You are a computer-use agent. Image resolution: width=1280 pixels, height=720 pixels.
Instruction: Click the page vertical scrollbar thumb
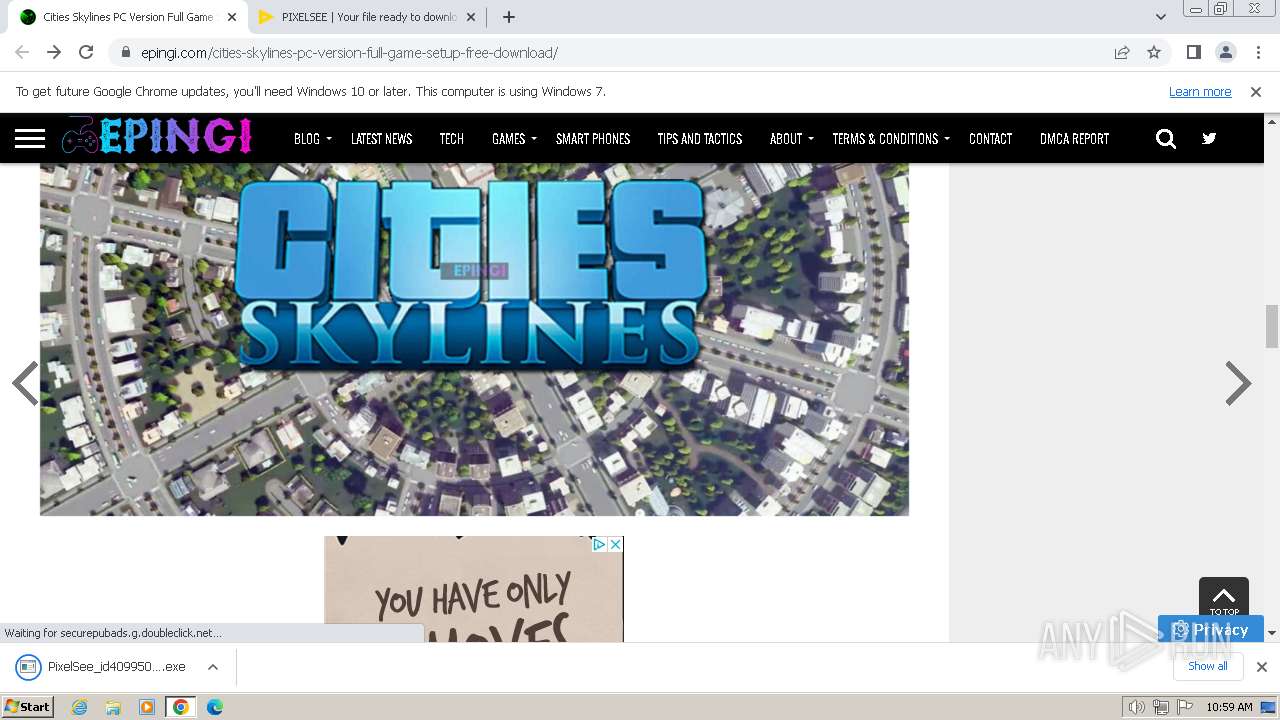point(1272,326)
